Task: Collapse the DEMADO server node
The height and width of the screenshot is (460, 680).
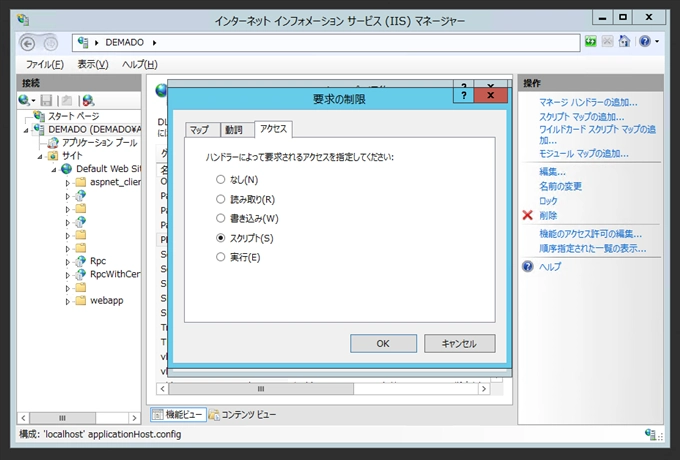Action: pos(26,130)
